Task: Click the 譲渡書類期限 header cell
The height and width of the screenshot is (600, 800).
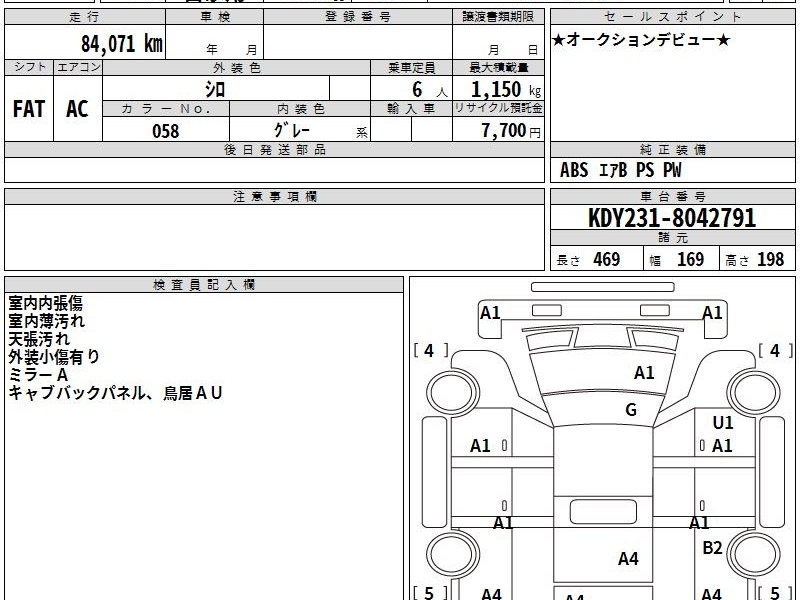Action: pos(498,16)
